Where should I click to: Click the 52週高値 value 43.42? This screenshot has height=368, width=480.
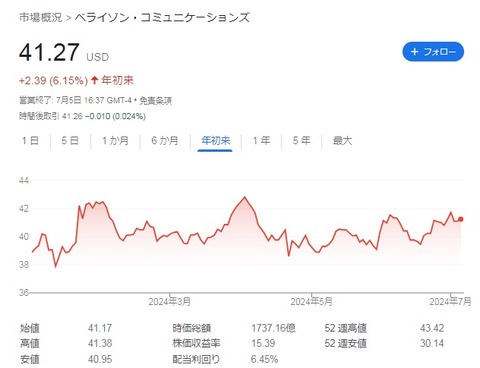[x=432, y=328]
